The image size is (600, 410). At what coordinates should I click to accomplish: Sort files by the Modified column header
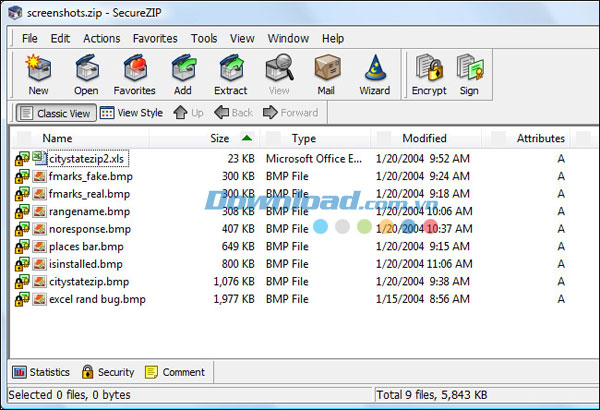(424, 139)
